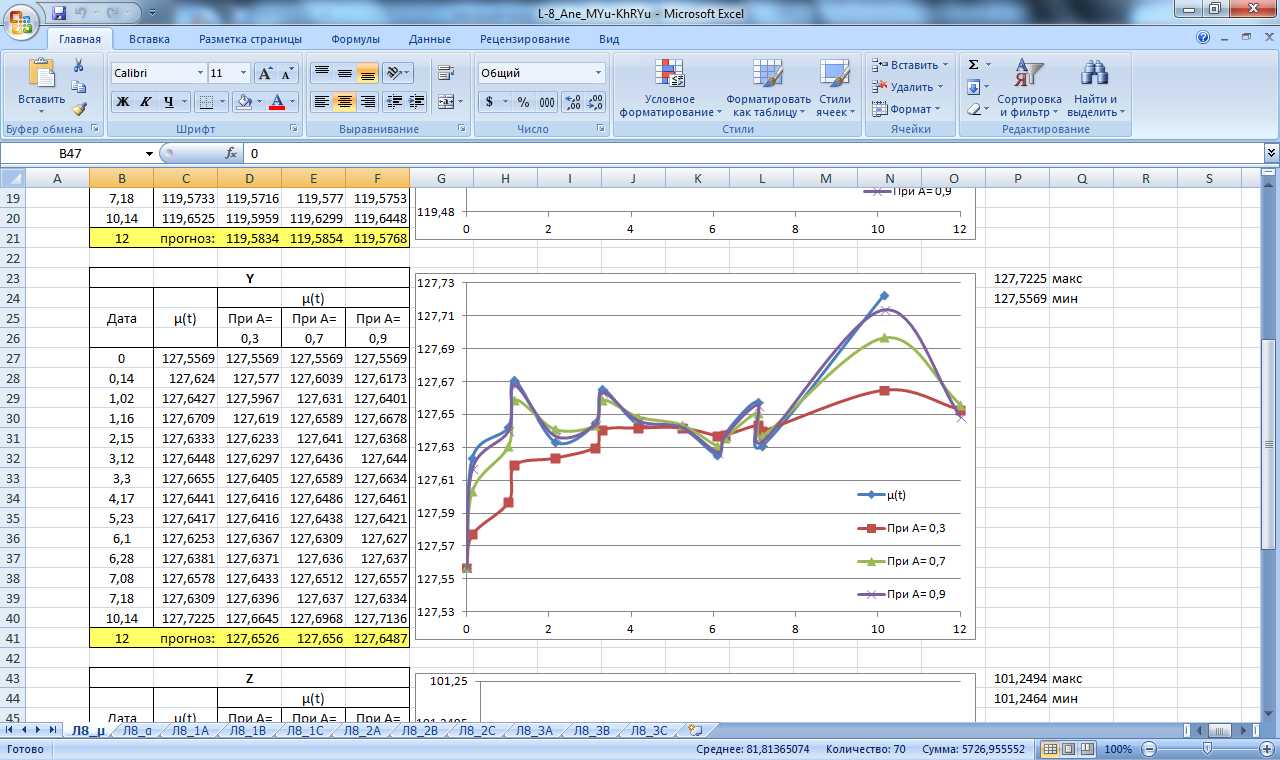Viewport: 1280px width, 760px height.
Task: Switch to sheet tab Л8_1А
Action: coord(190,731)
